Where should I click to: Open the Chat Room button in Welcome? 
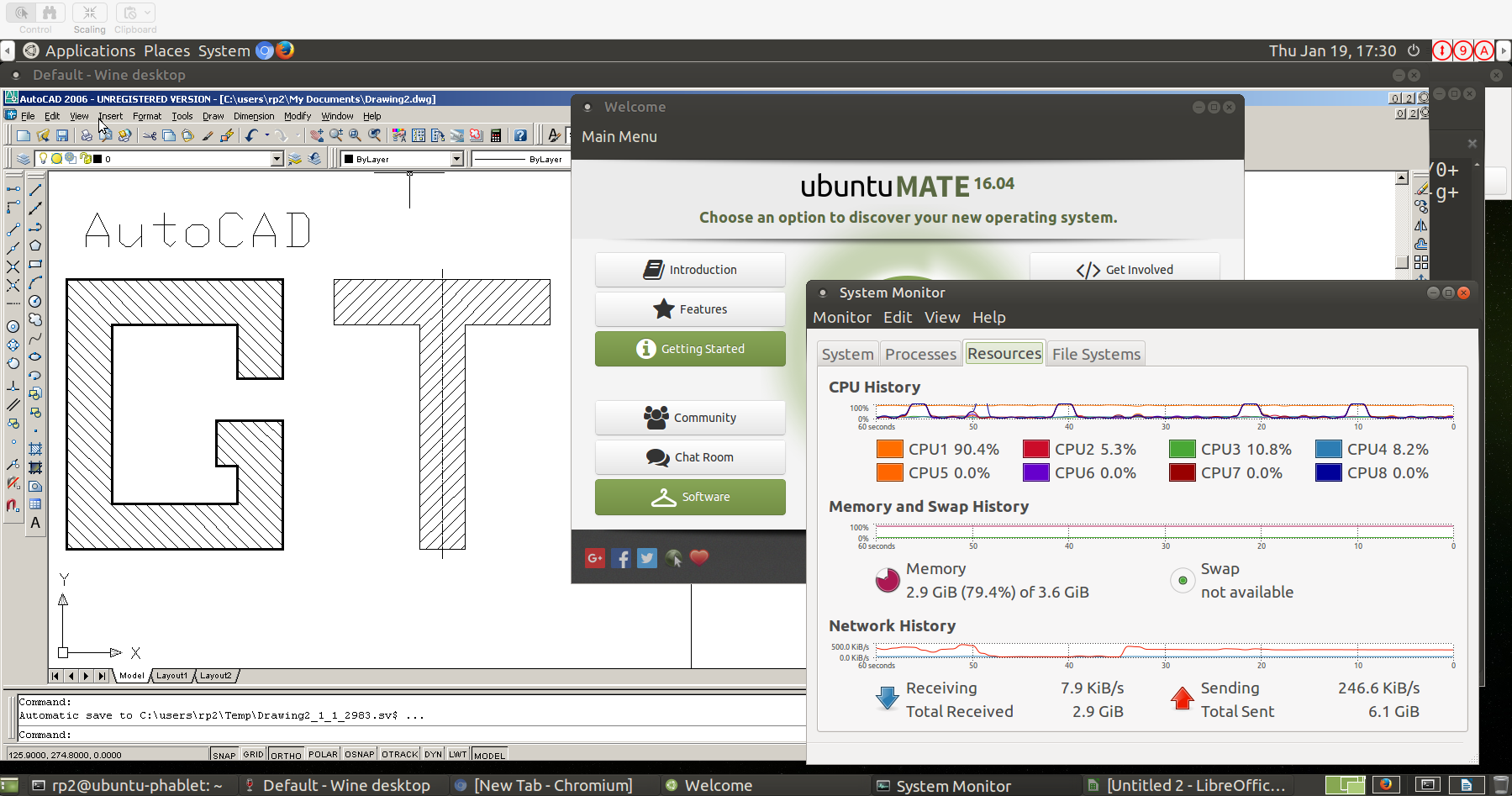[x=690, y=457]
